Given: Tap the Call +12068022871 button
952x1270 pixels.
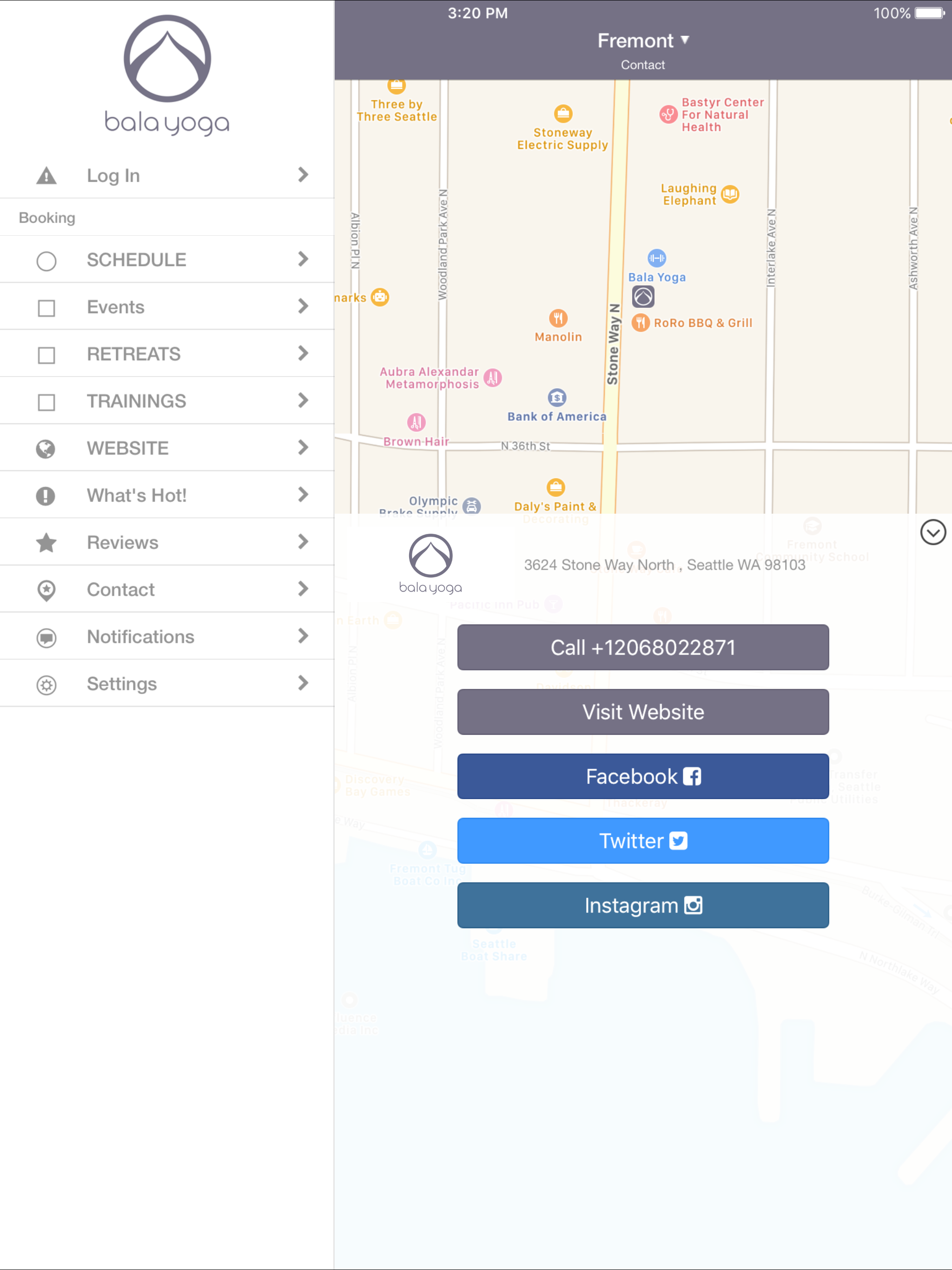Looking at the screenshot, I should (643, 648).
